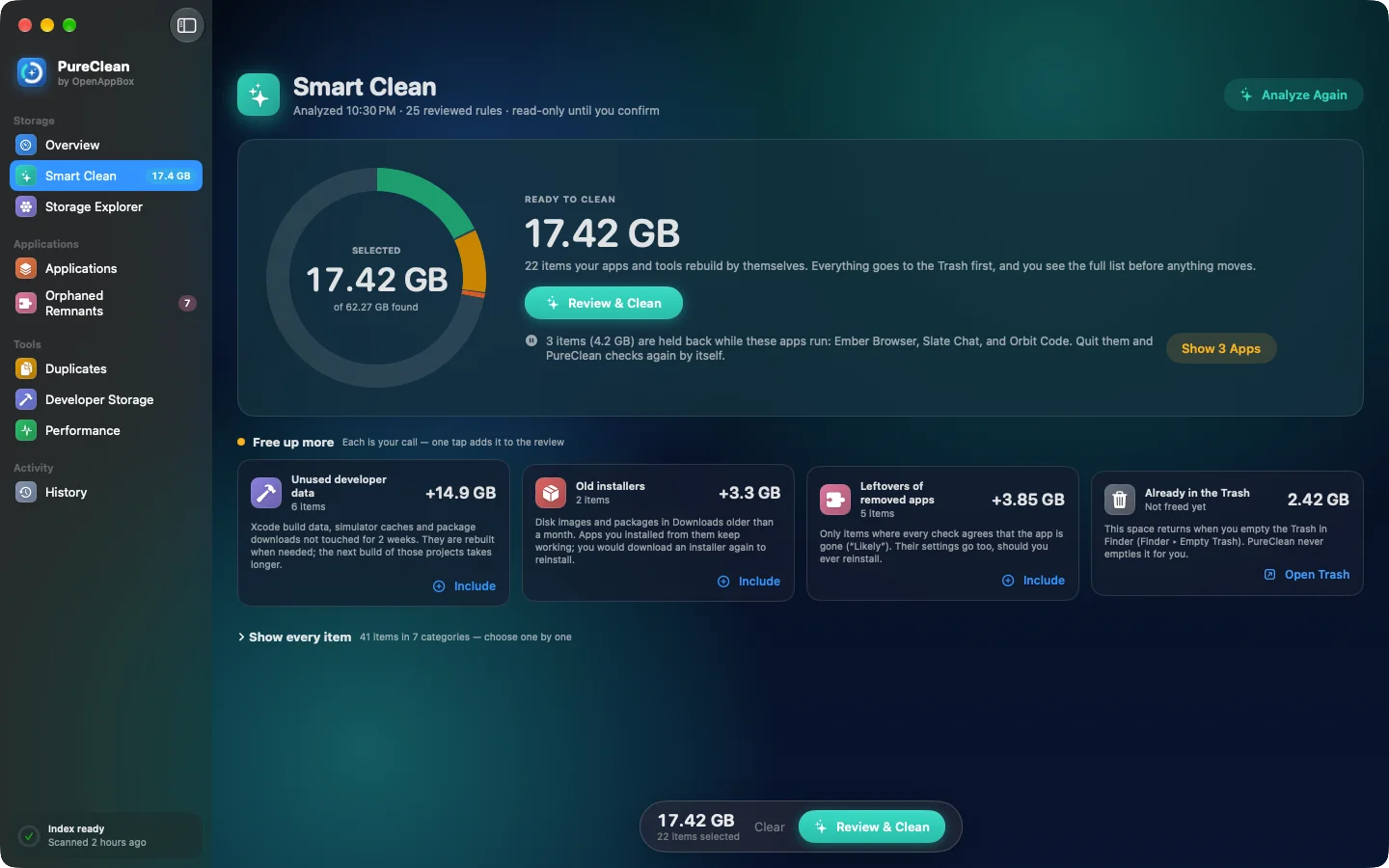Image resolution: width=1389 pixels, height=868 pixels.
Task: Click the "22 items selected" text
Action: pyautogui.click(x=698, y=837)
